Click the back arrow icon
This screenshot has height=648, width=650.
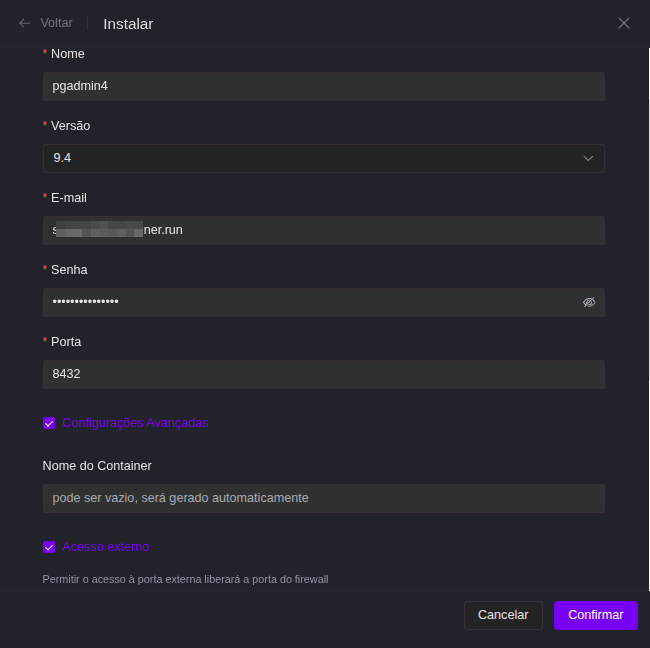coord(24,23)
